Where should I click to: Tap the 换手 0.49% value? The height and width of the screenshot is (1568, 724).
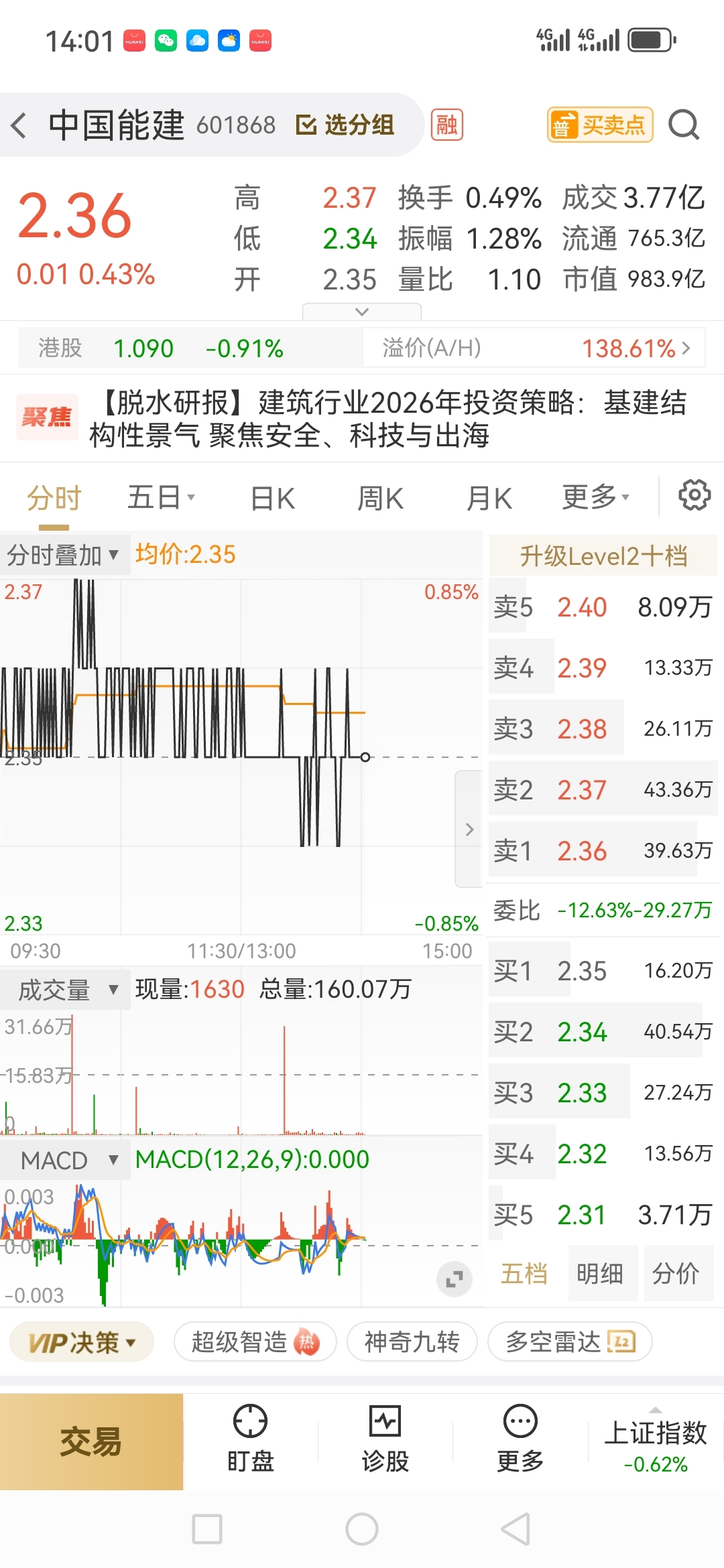[x=470, y=198]
